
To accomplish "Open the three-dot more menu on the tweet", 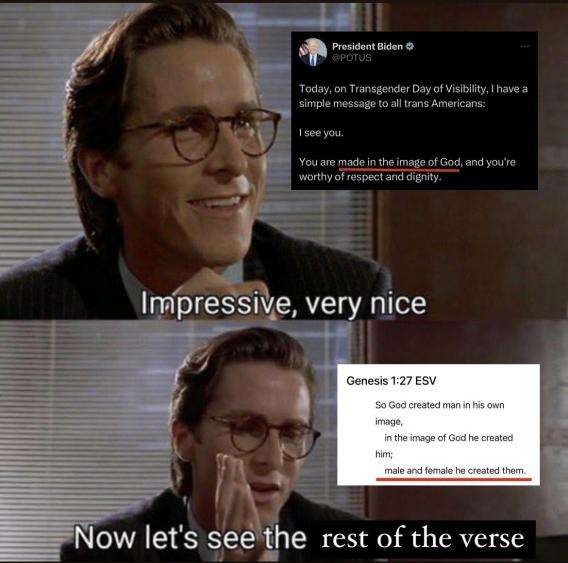I will (525, 46).
